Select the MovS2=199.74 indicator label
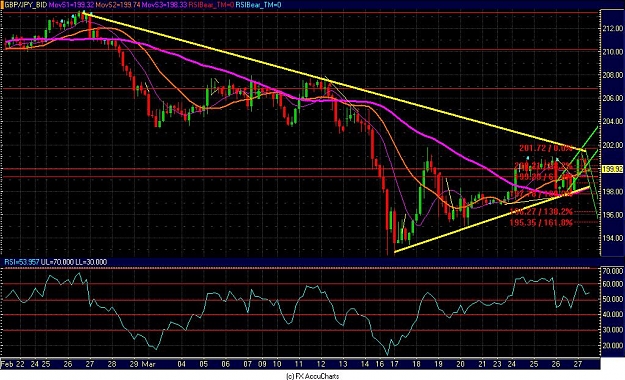 118,5
